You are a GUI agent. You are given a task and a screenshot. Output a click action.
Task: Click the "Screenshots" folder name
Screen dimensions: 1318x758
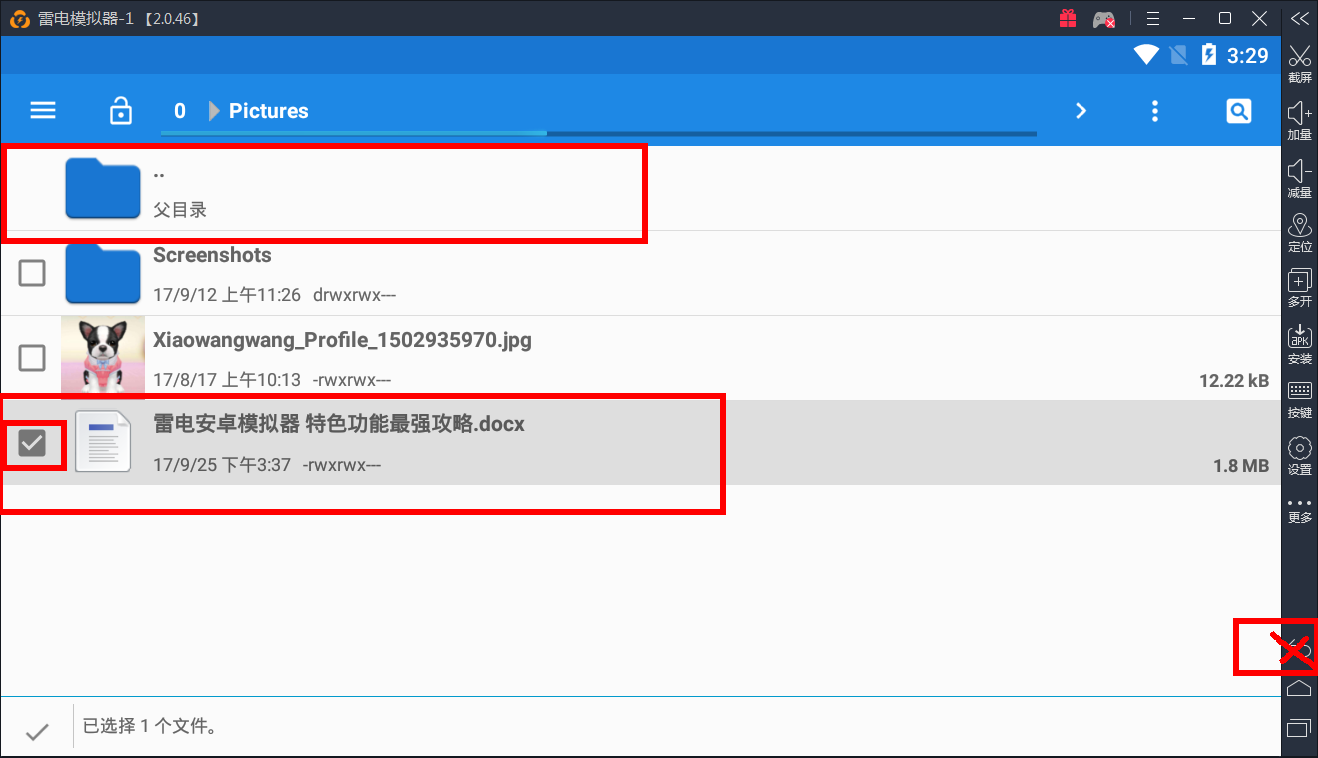(212, 255)
